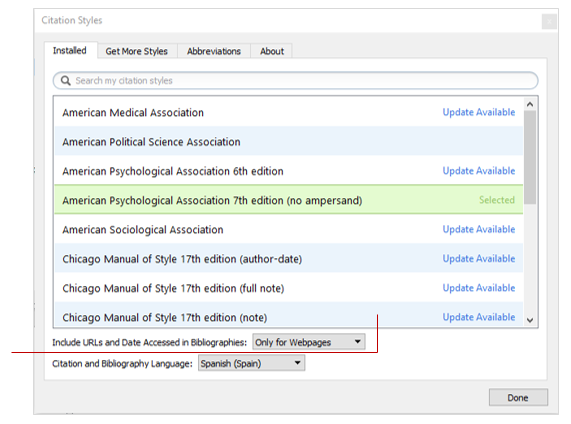Viewport: 571px width, 424px height.
Task: Click Update Available for Chicago author-date
Action: point(479,259)
